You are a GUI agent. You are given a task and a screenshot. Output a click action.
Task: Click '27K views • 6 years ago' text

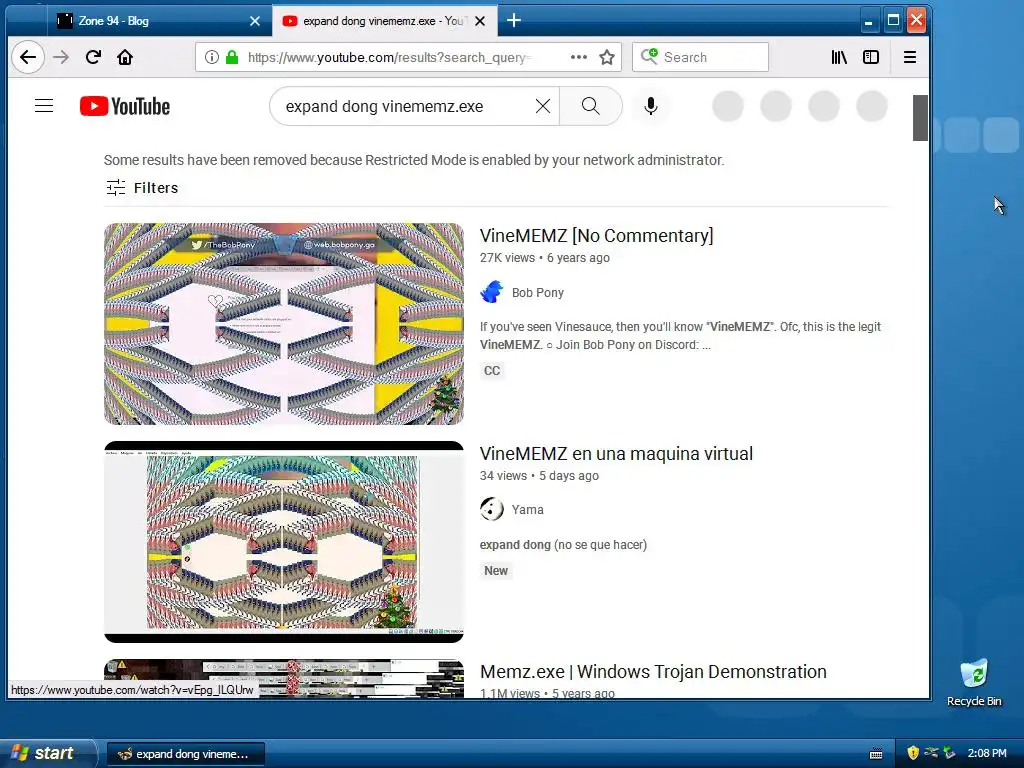click(545, 258)
